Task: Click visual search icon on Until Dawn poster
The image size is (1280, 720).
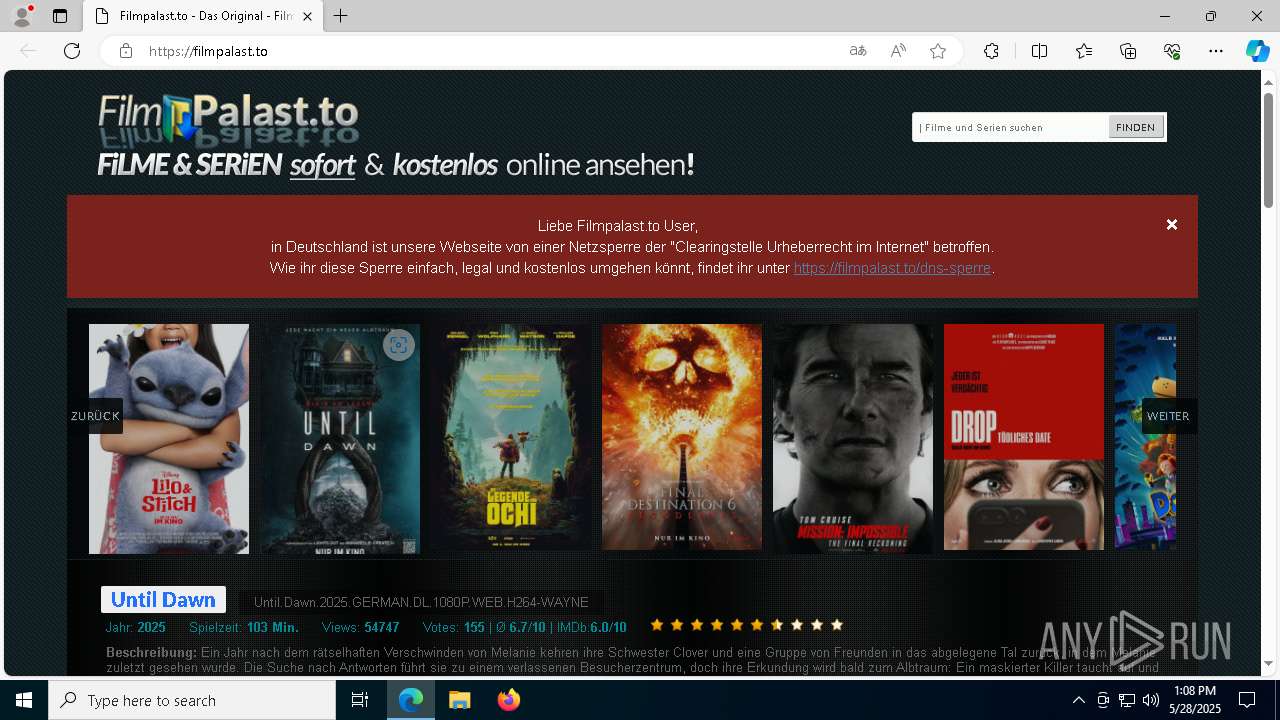Action: 398,345
